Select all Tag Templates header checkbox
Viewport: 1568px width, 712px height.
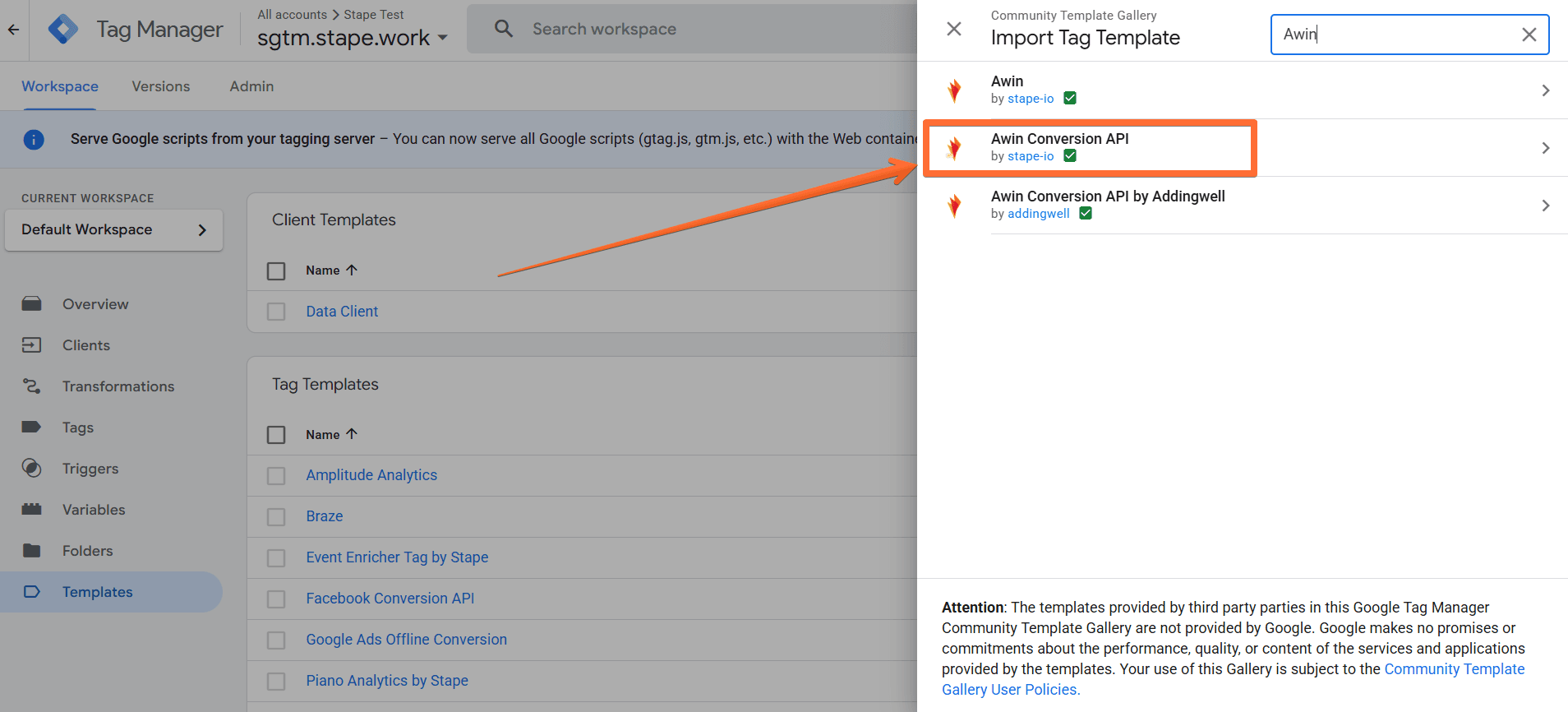pyautogui.click(x=276, y=435)
